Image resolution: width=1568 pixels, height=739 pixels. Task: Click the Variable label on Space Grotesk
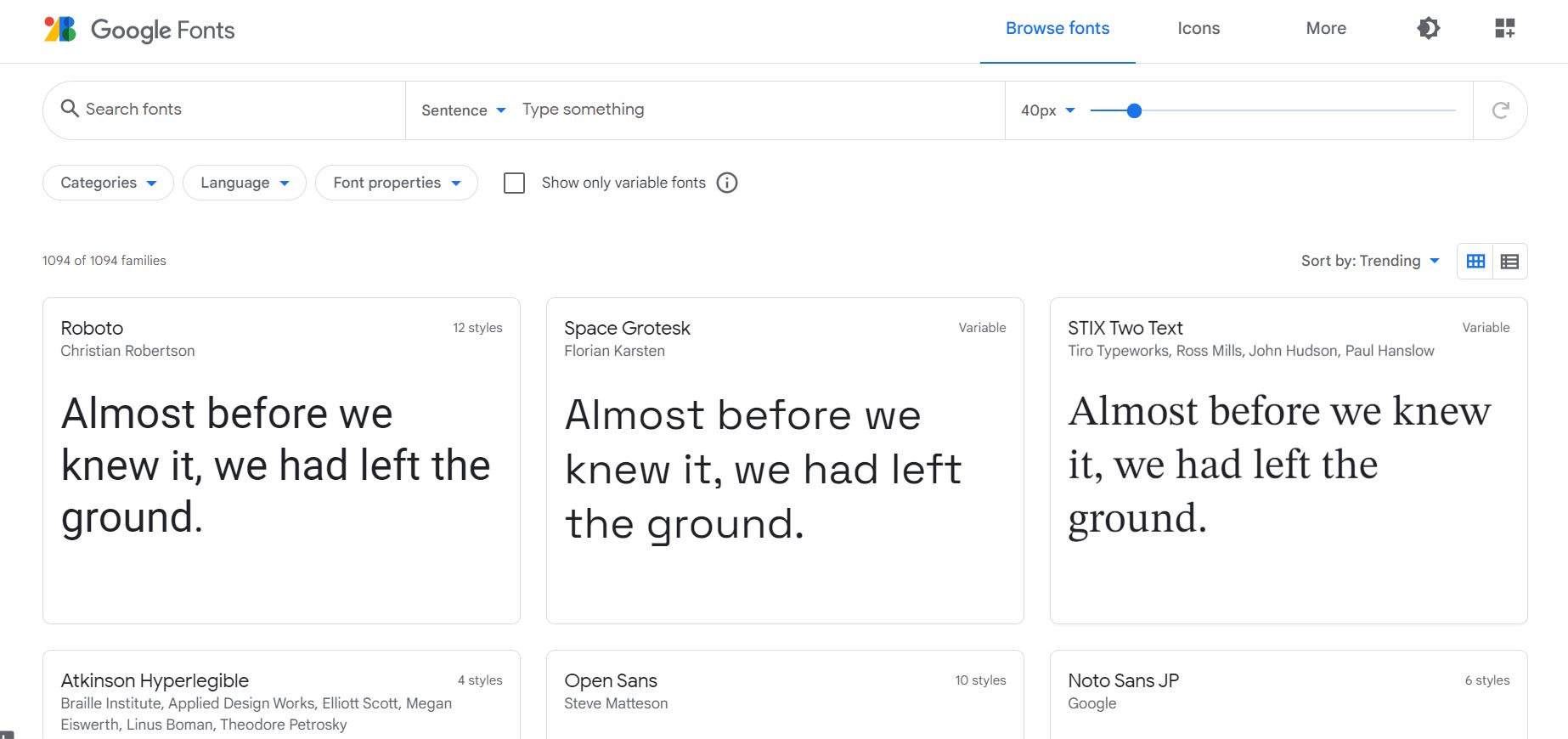982,328
